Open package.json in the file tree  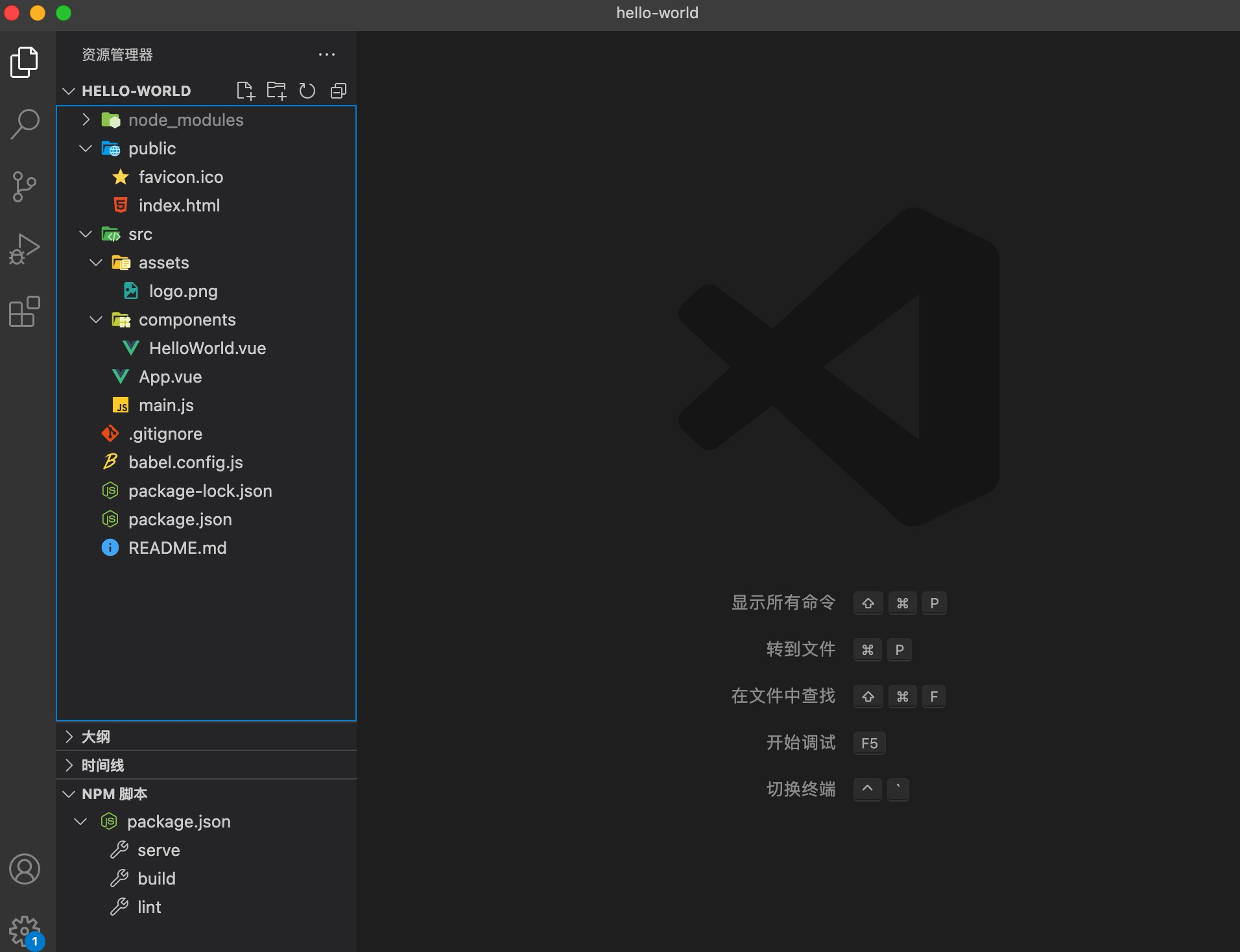pos(180,519)
